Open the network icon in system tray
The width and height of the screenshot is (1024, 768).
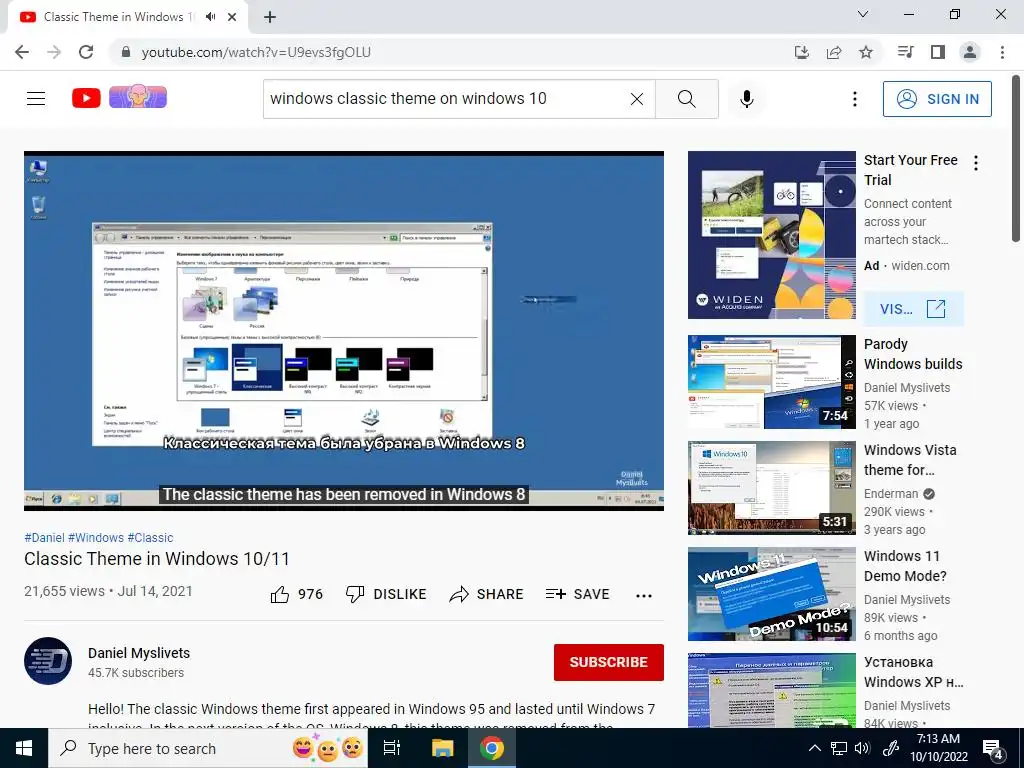pyautogui.click(x=839, y=748)
